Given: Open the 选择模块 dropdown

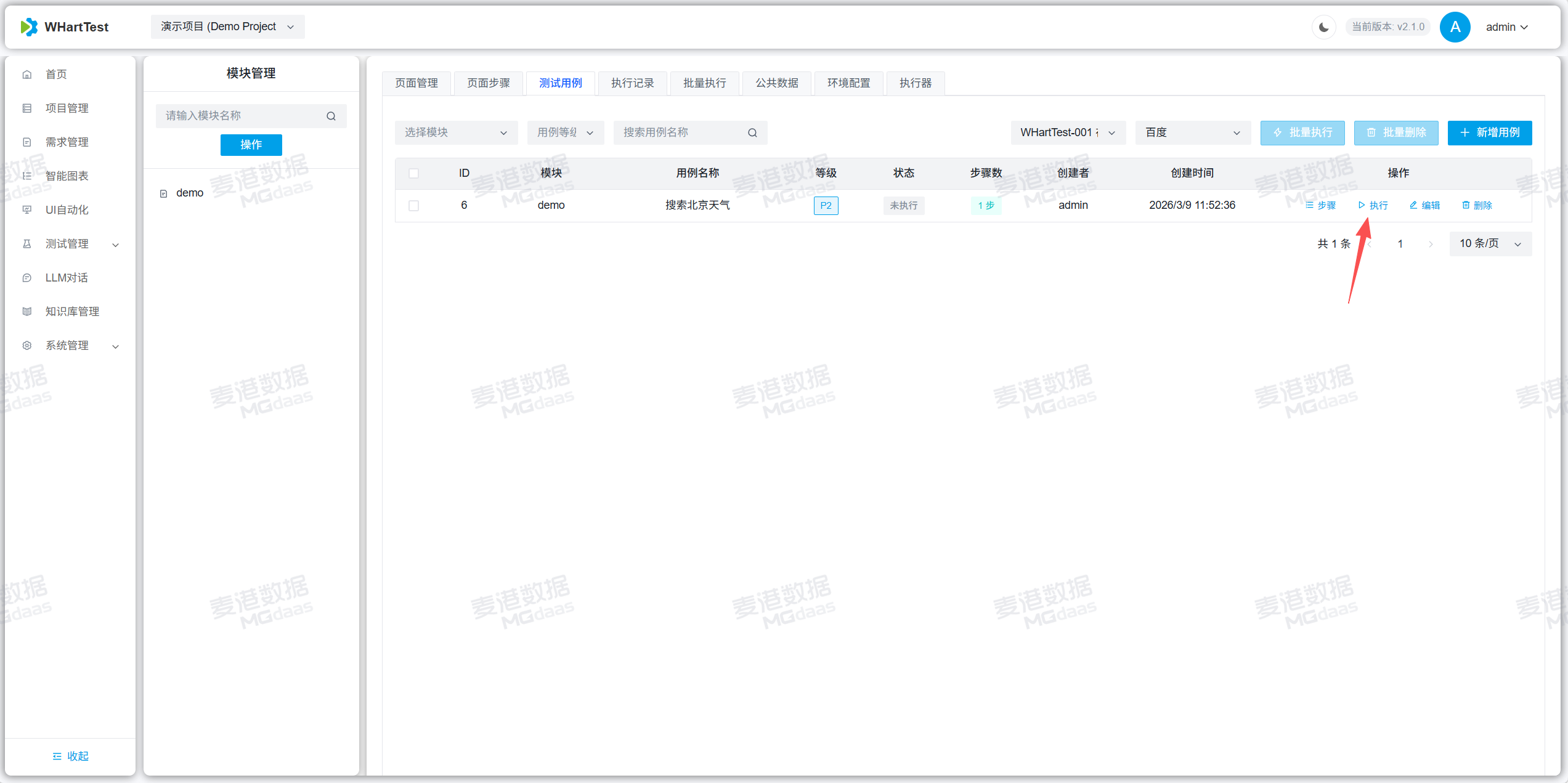Looking at the screenshot, I should (455, 132).
